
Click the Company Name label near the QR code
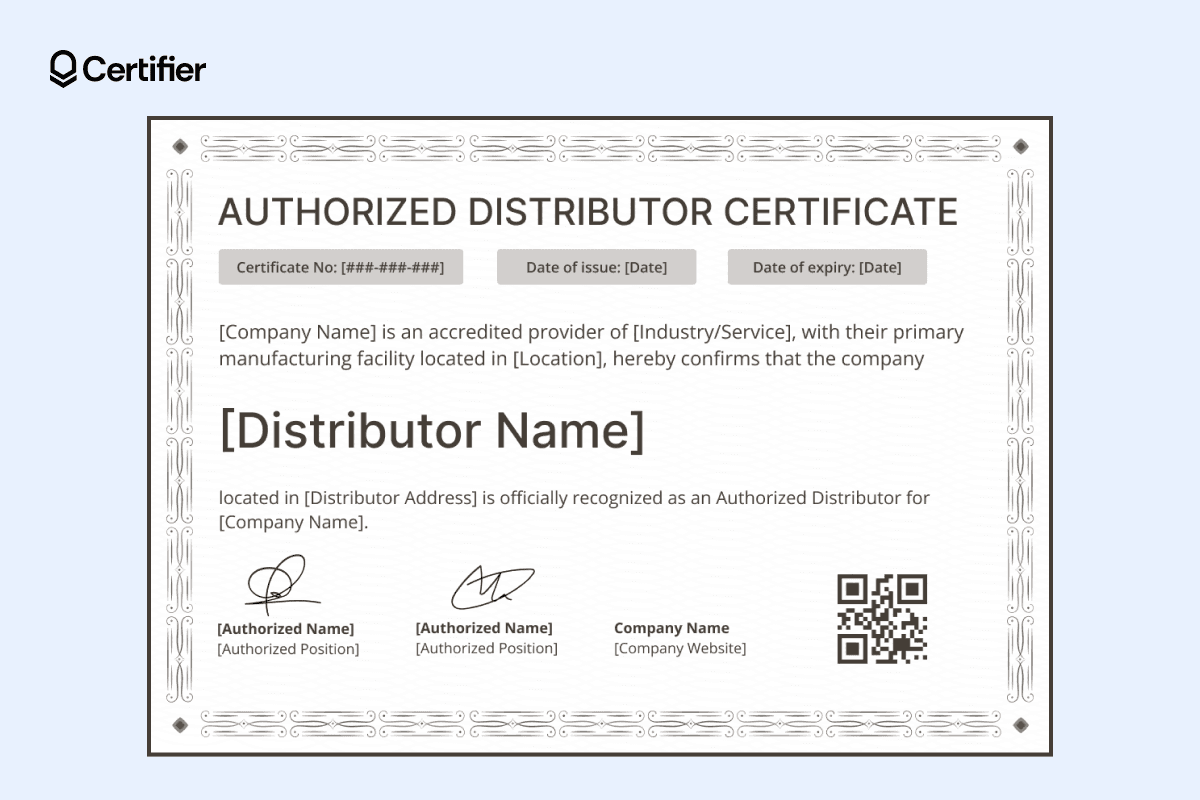(x=671, y=627)
